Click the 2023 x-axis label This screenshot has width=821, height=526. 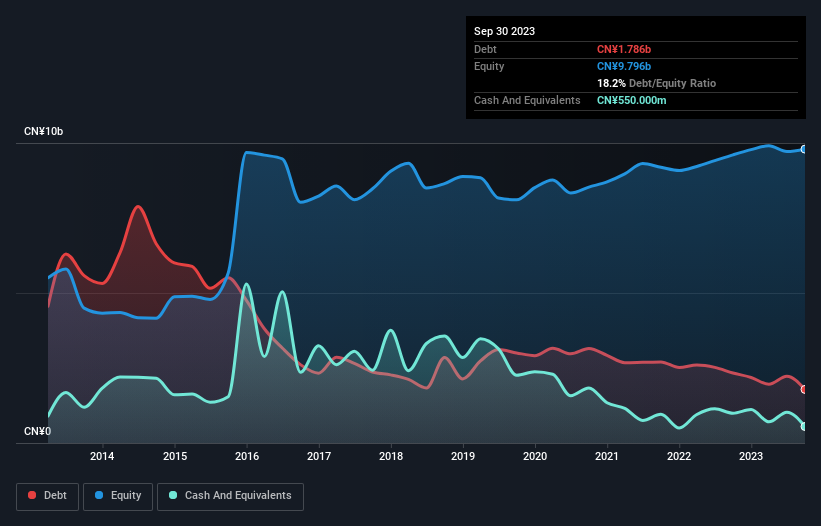click(751, 456)
